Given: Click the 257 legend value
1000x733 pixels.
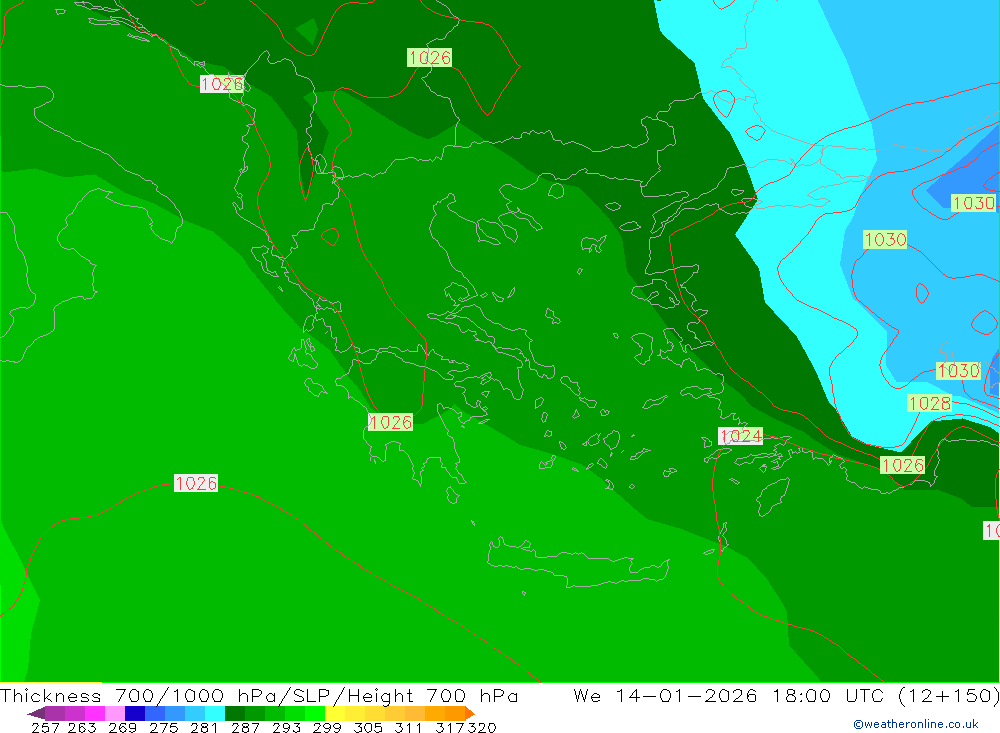Looking at the screenshot, I should tap(45, 727).
